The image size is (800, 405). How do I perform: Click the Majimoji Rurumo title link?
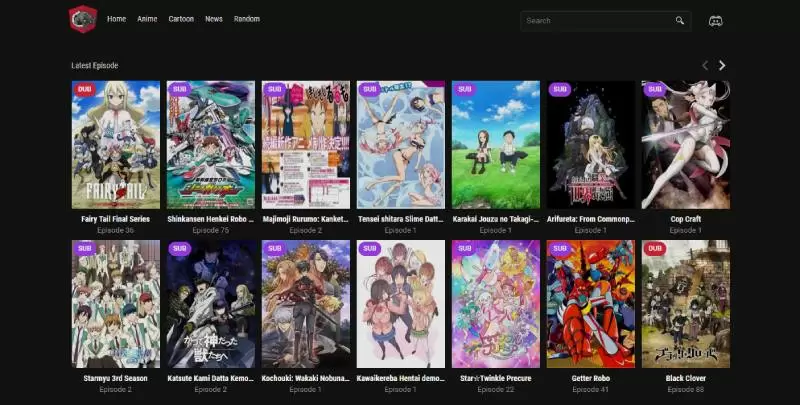click(306, 219)
